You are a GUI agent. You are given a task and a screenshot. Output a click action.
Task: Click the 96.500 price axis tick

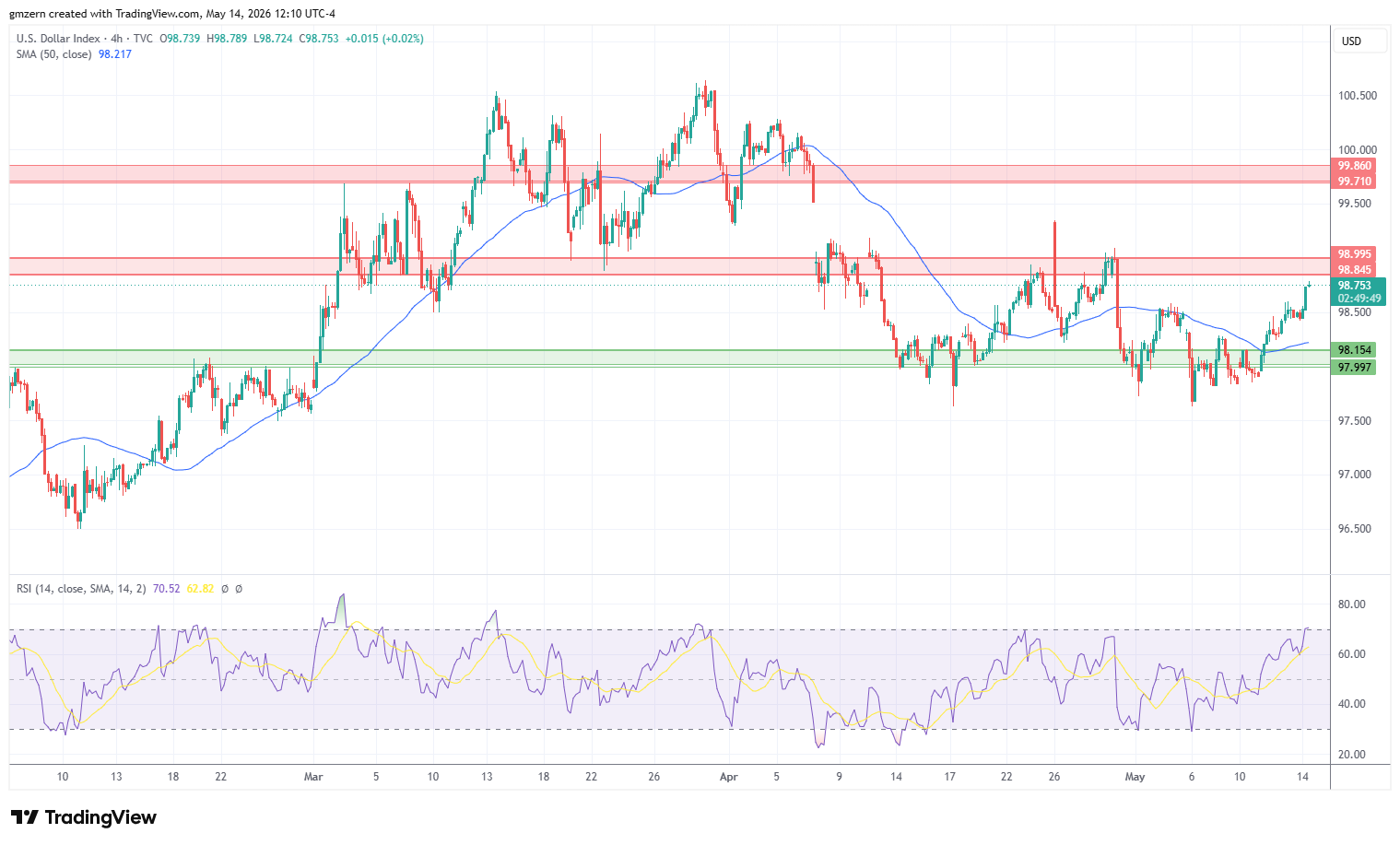[1355, 529]
